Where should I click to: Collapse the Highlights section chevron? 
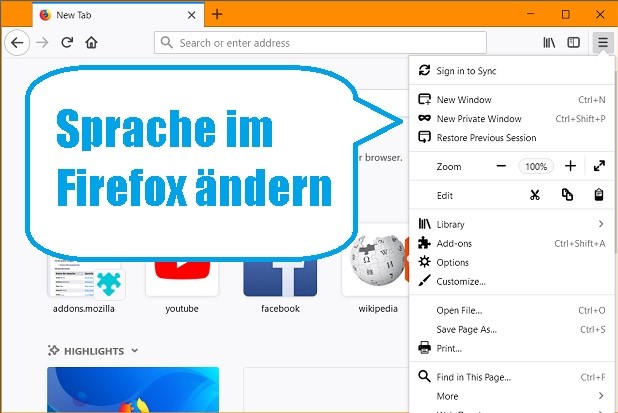point(135,350)
